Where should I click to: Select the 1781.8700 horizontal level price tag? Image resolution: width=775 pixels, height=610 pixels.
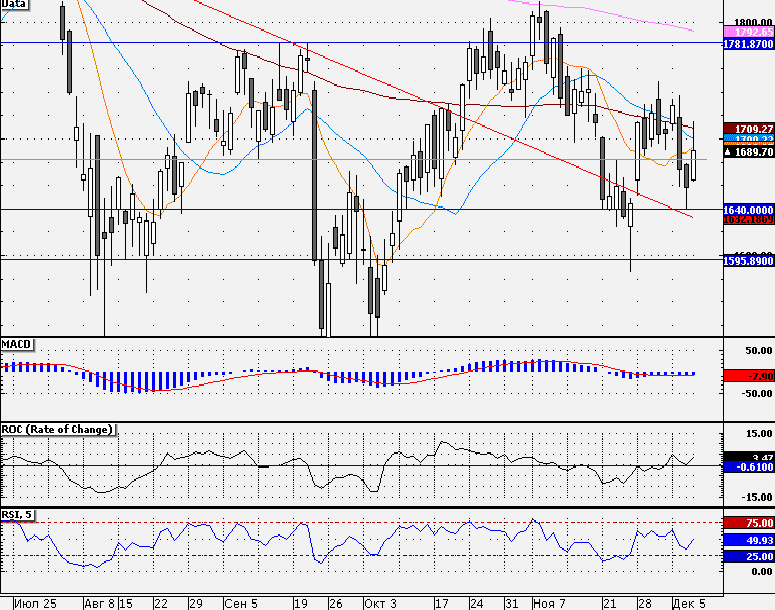(748, 44)
